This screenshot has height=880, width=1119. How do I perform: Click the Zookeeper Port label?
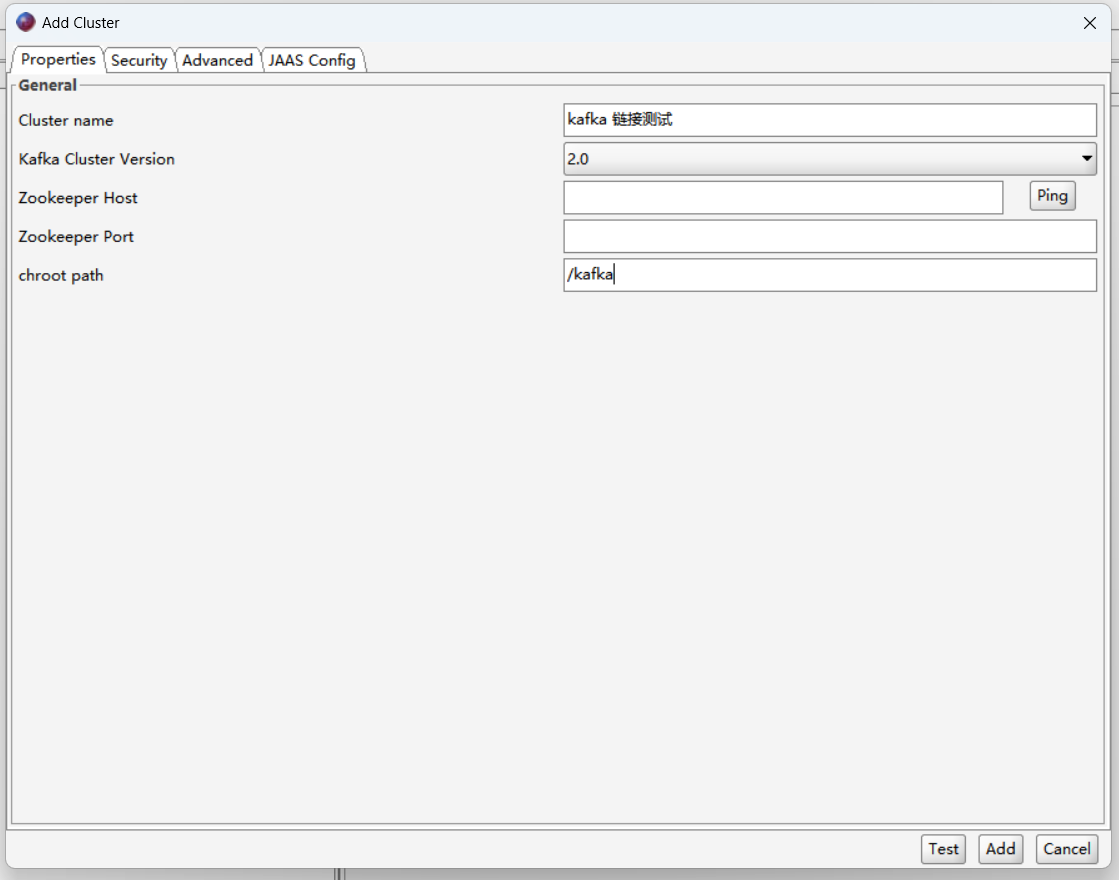(x=76, y=236)
